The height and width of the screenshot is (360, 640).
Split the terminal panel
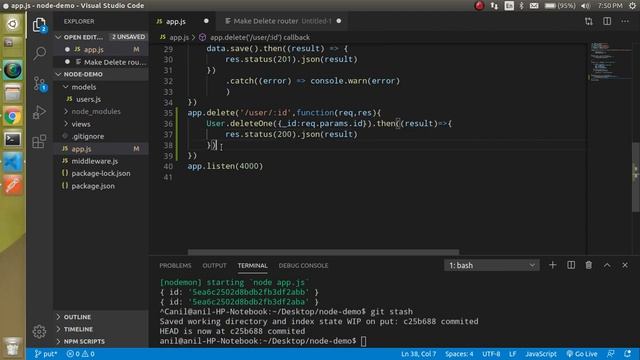tap(571, 265)
